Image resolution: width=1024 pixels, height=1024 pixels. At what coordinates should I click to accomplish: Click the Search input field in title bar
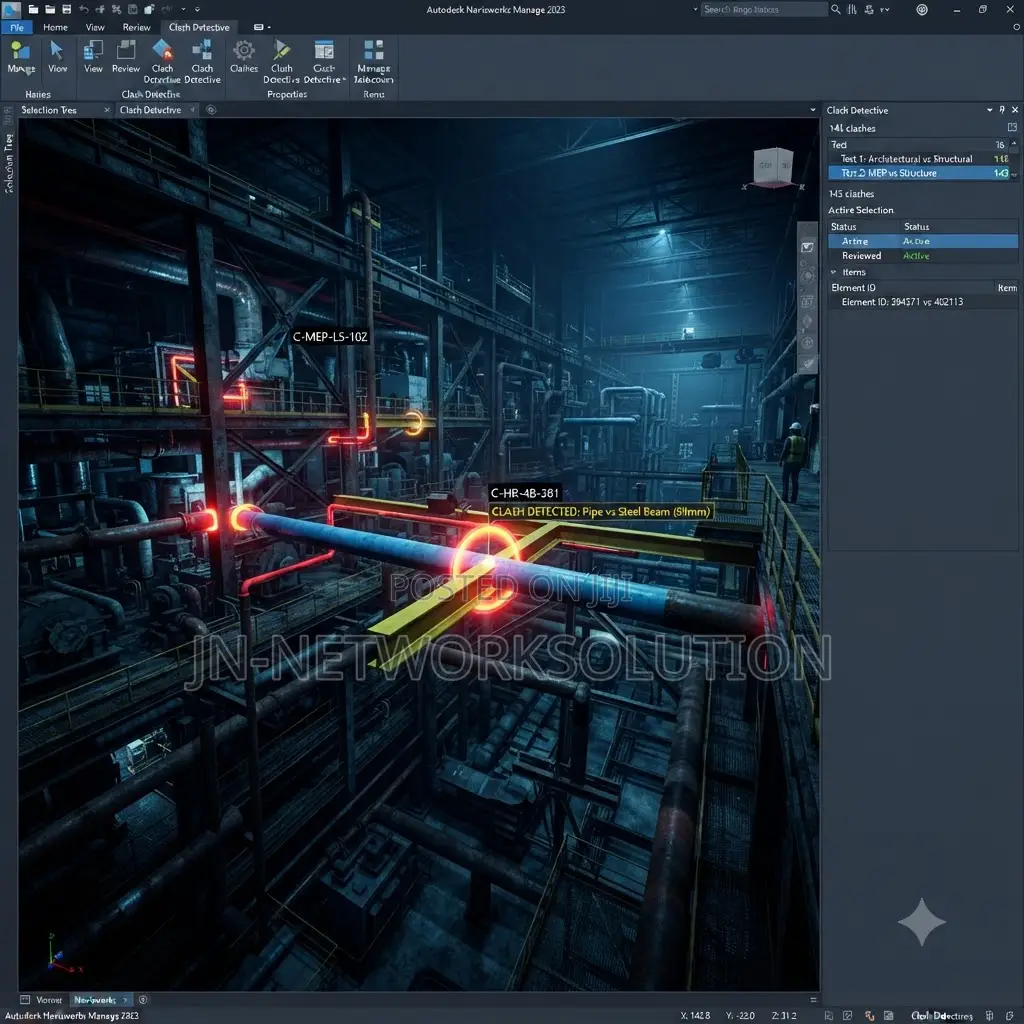tap(763, 9)
